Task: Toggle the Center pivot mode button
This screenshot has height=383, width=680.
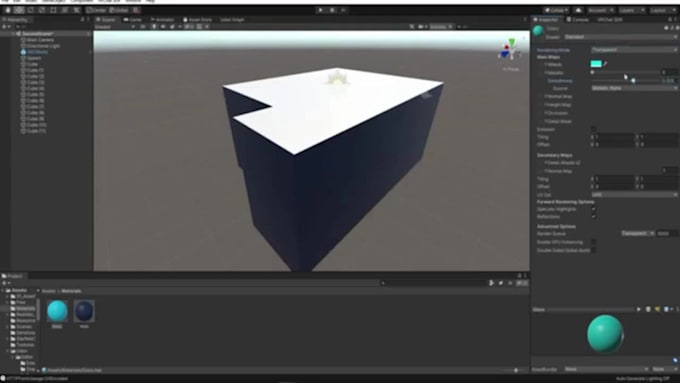Action: [96, 10]
